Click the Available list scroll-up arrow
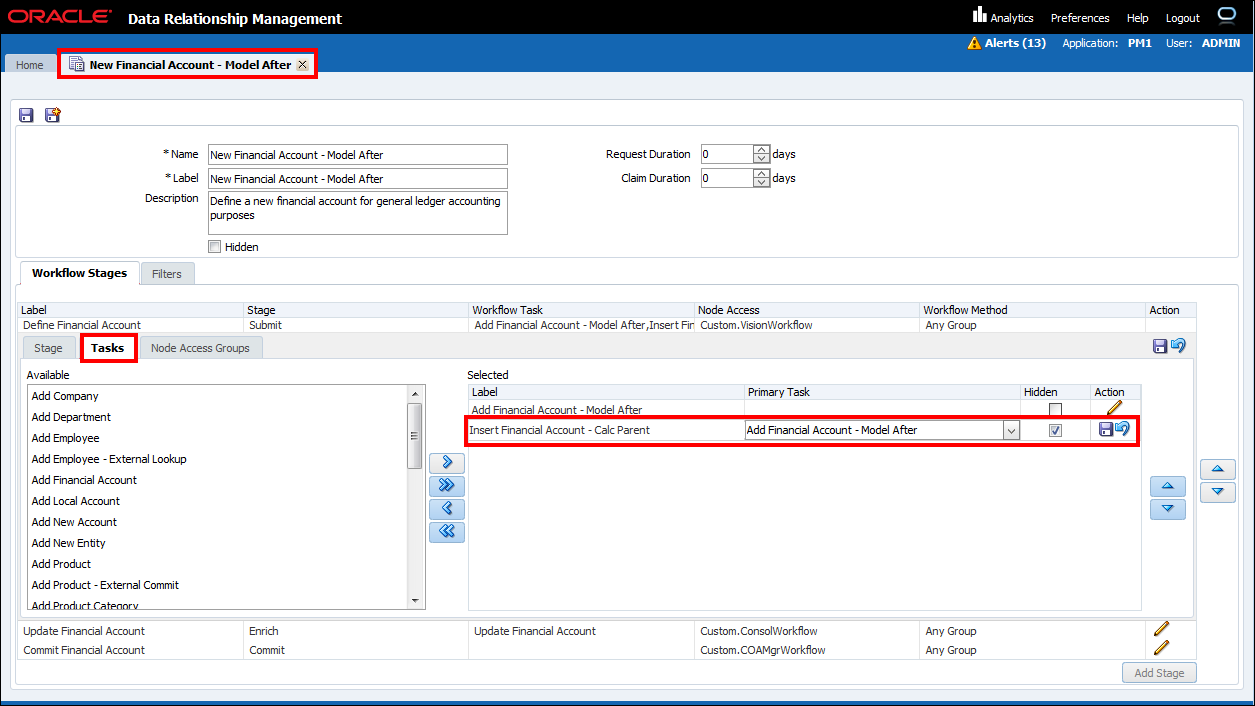Viewport: 1255px width, 706px height. (x=415, y=394)
